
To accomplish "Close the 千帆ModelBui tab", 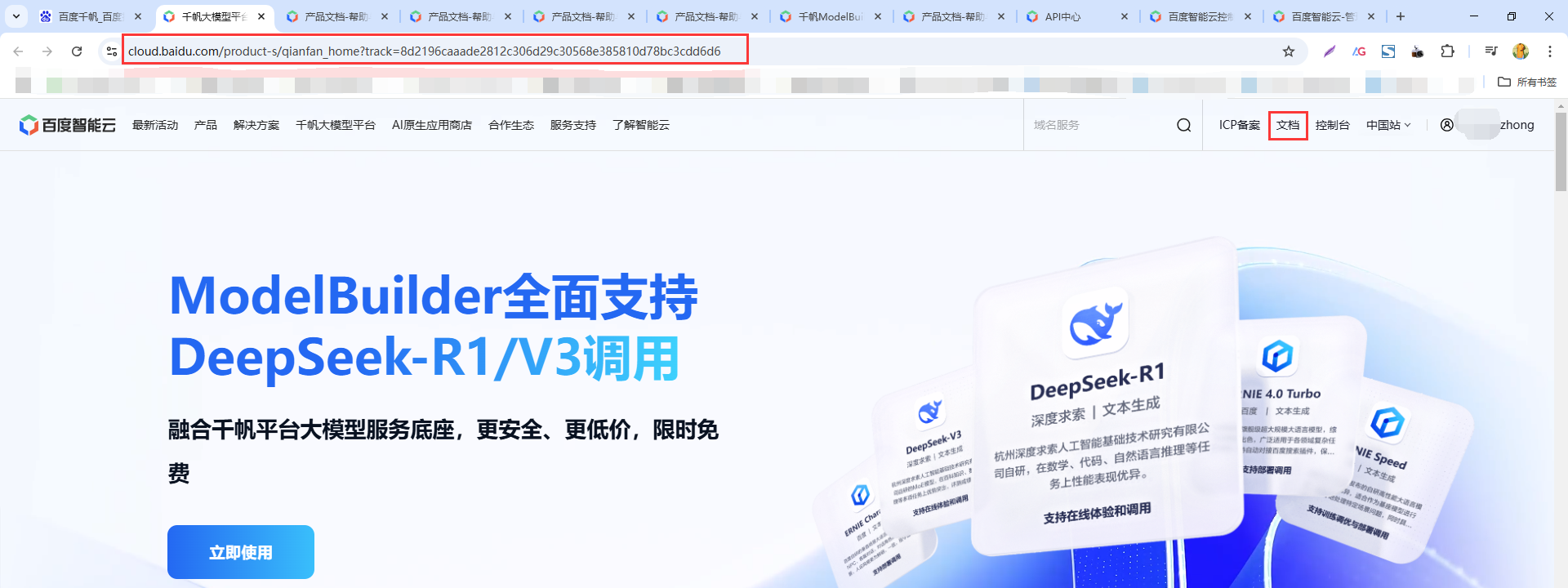I will click(878, 16).
